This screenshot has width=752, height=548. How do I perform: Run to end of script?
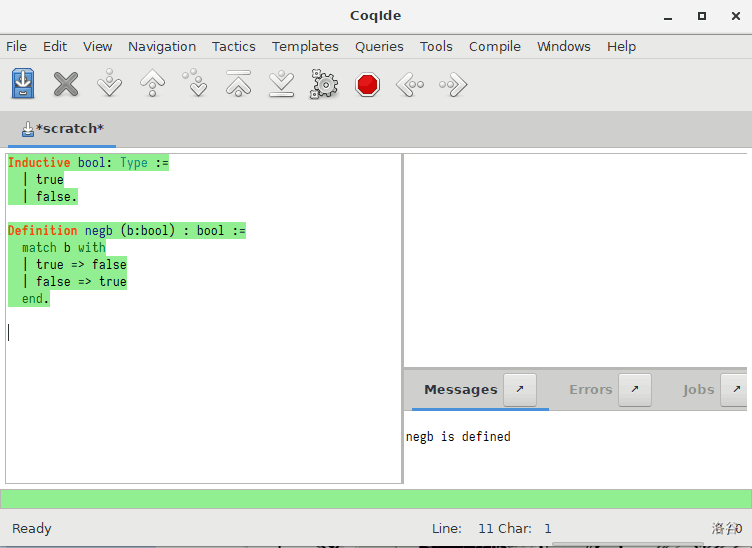pos(281,84)
